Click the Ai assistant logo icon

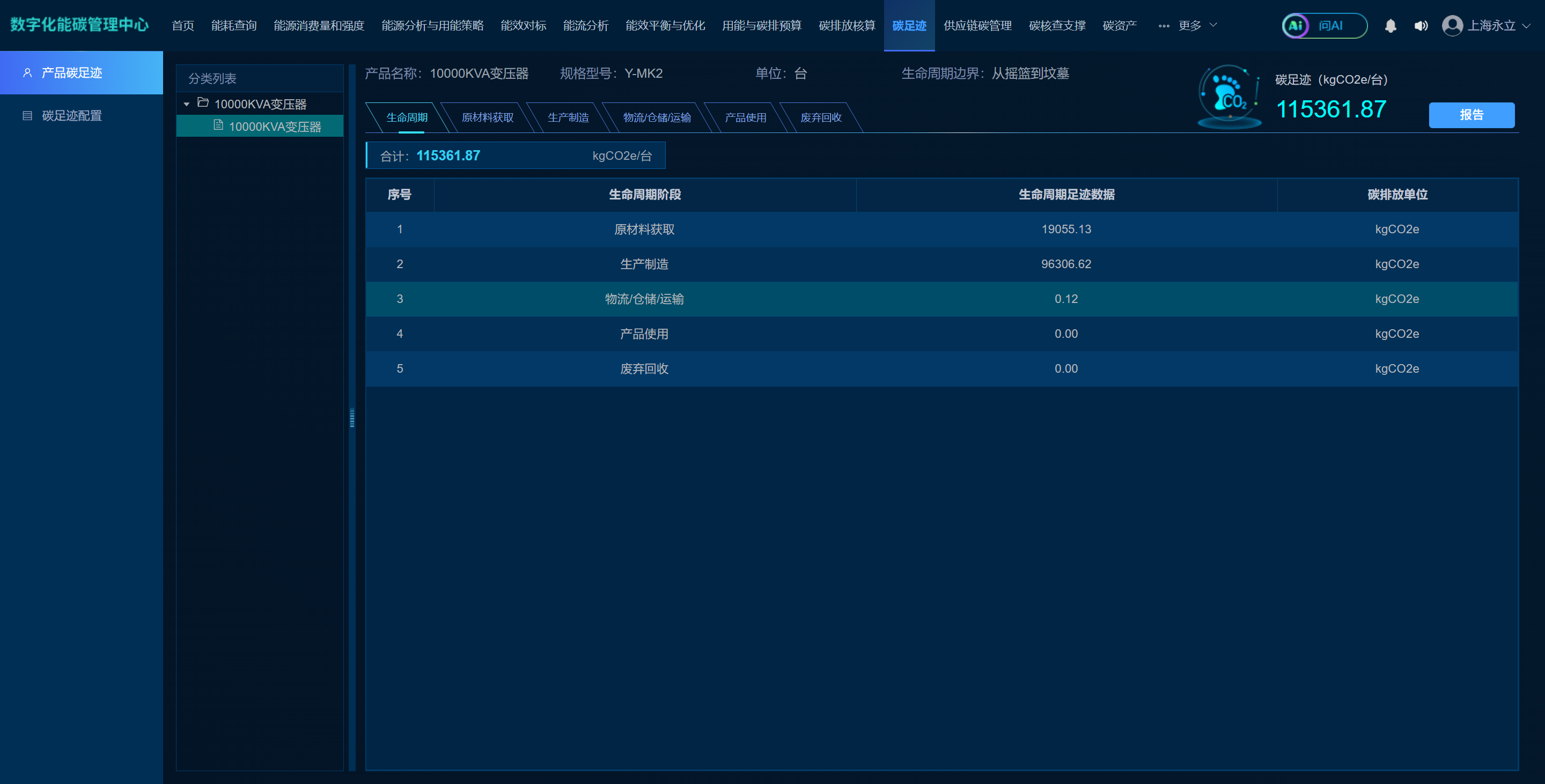click(x=1295, y=26)
